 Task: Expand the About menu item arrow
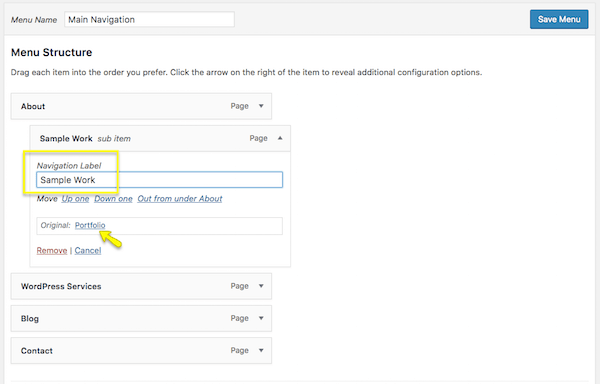[261, 106]
